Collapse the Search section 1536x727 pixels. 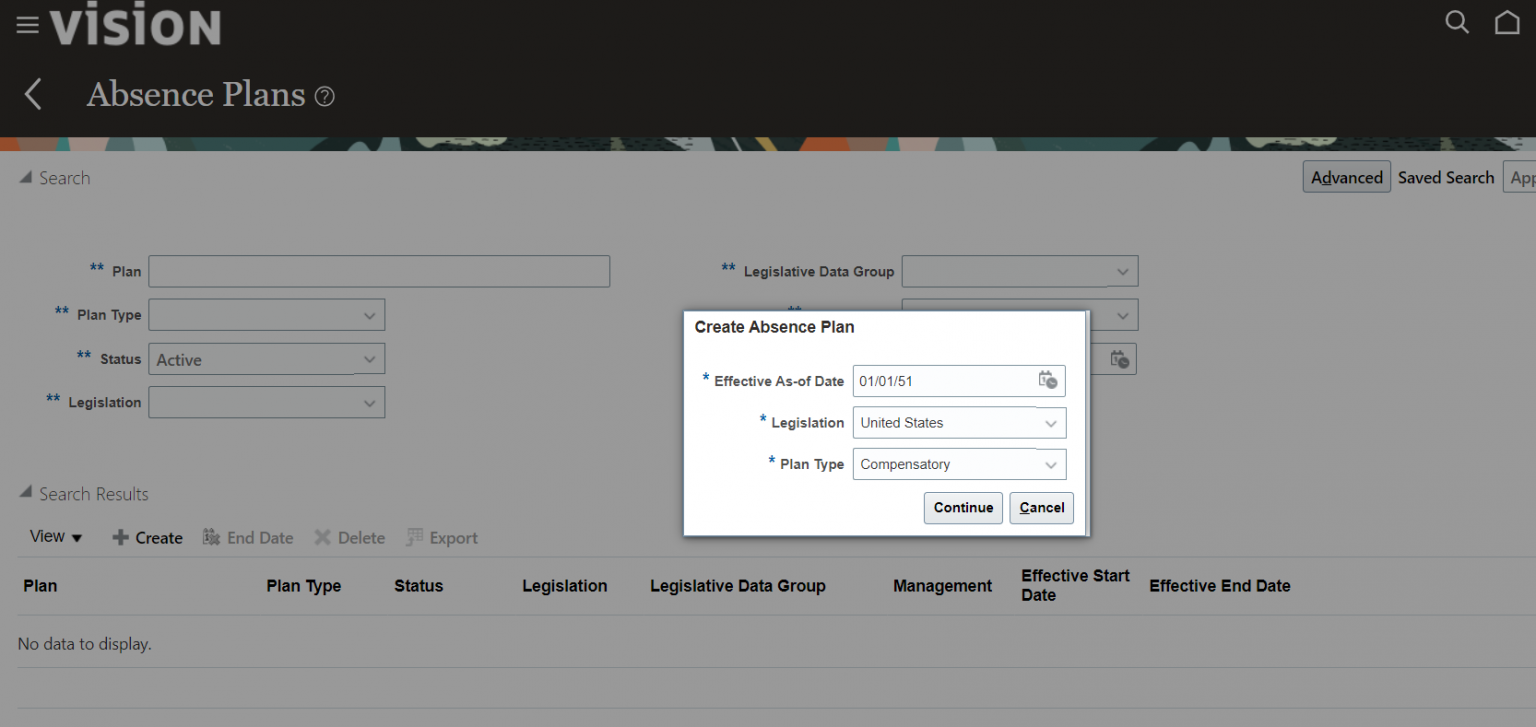[24, 178]
